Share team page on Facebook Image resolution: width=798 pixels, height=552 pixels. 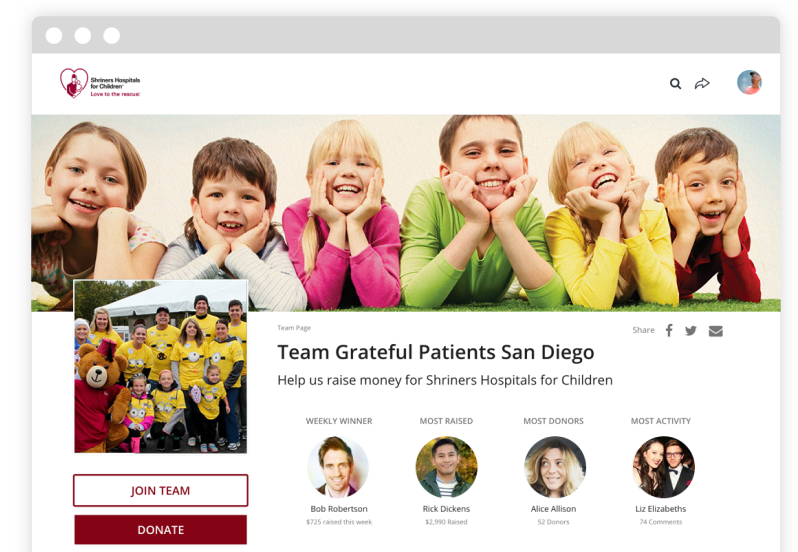click(x=669, y=331)
